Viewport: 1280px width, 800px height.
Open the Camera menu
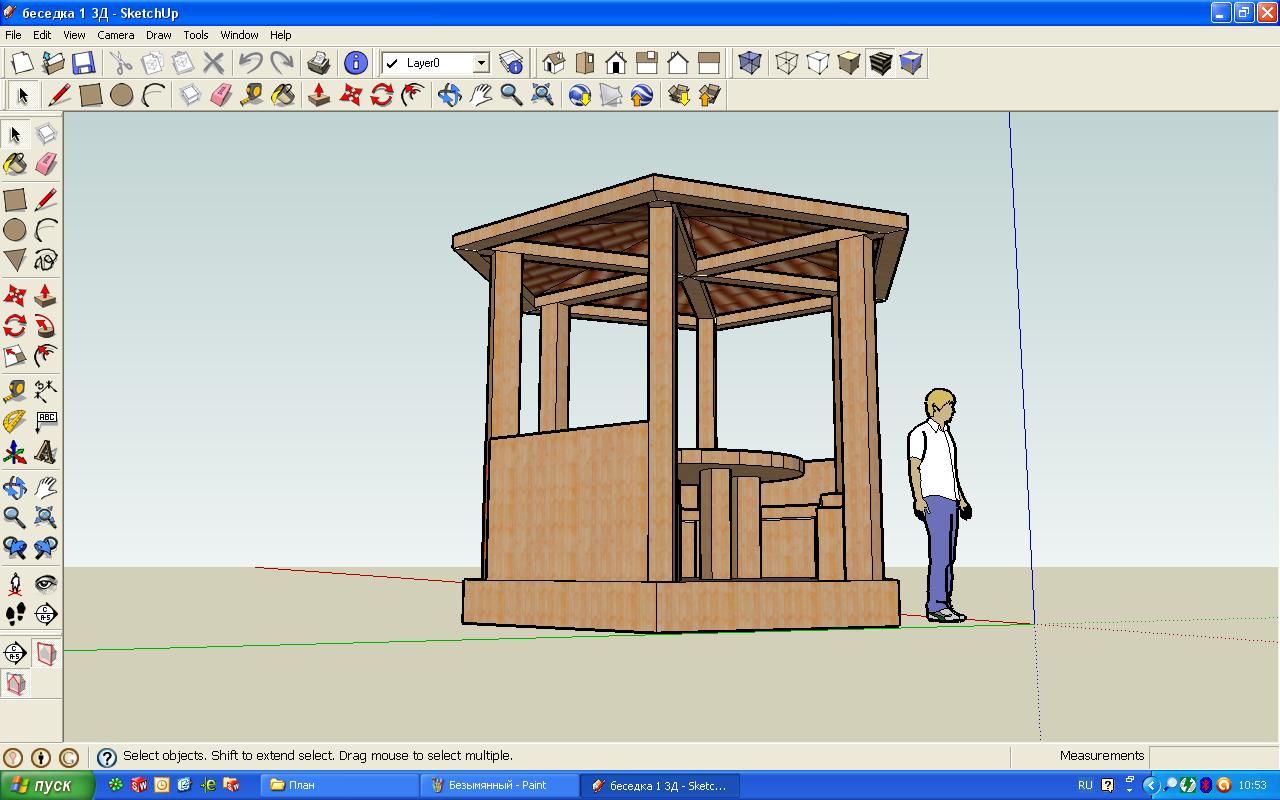[116, 35]
